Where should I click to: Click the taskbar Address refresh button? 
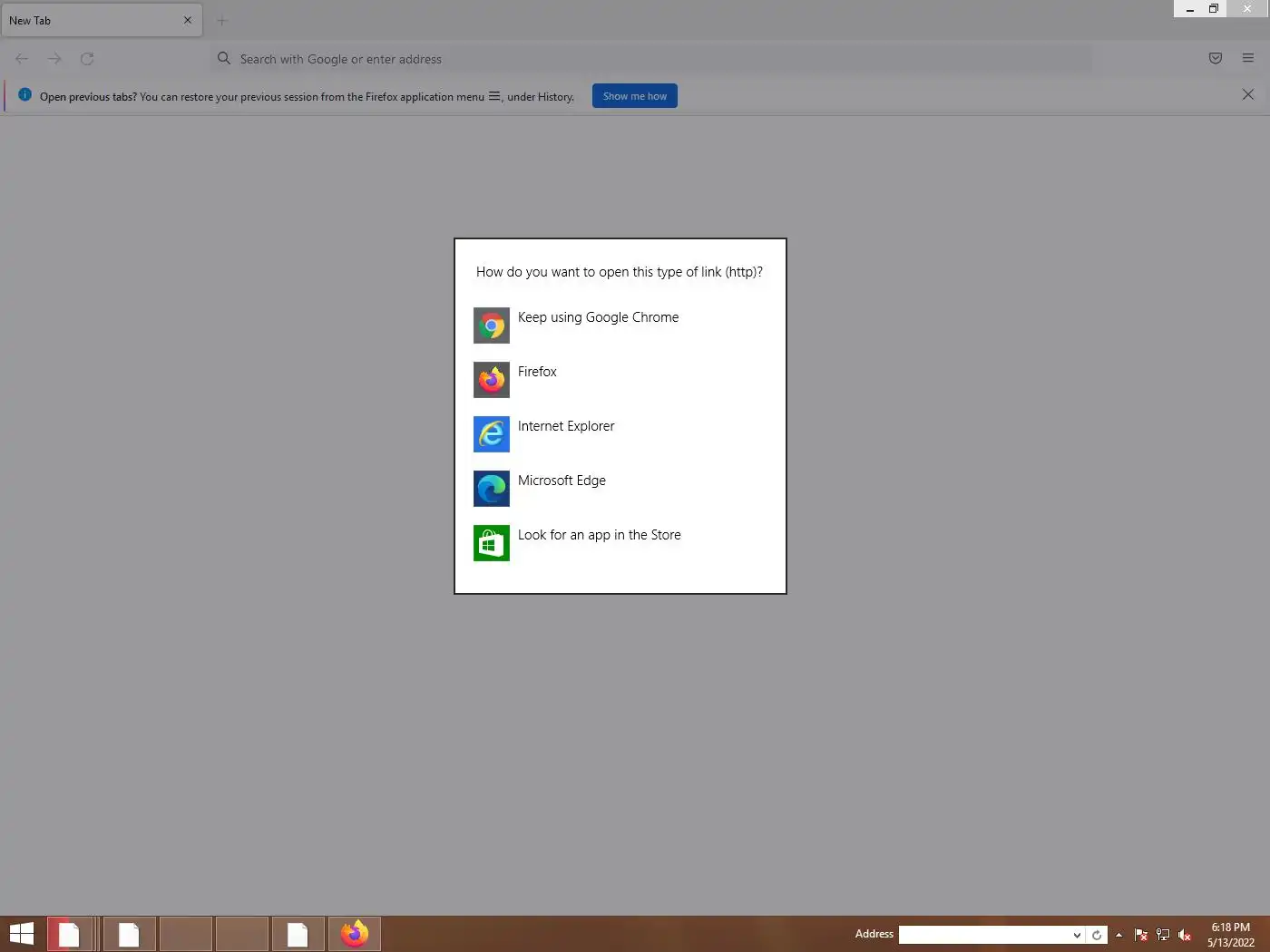[x=1097, y=935]
